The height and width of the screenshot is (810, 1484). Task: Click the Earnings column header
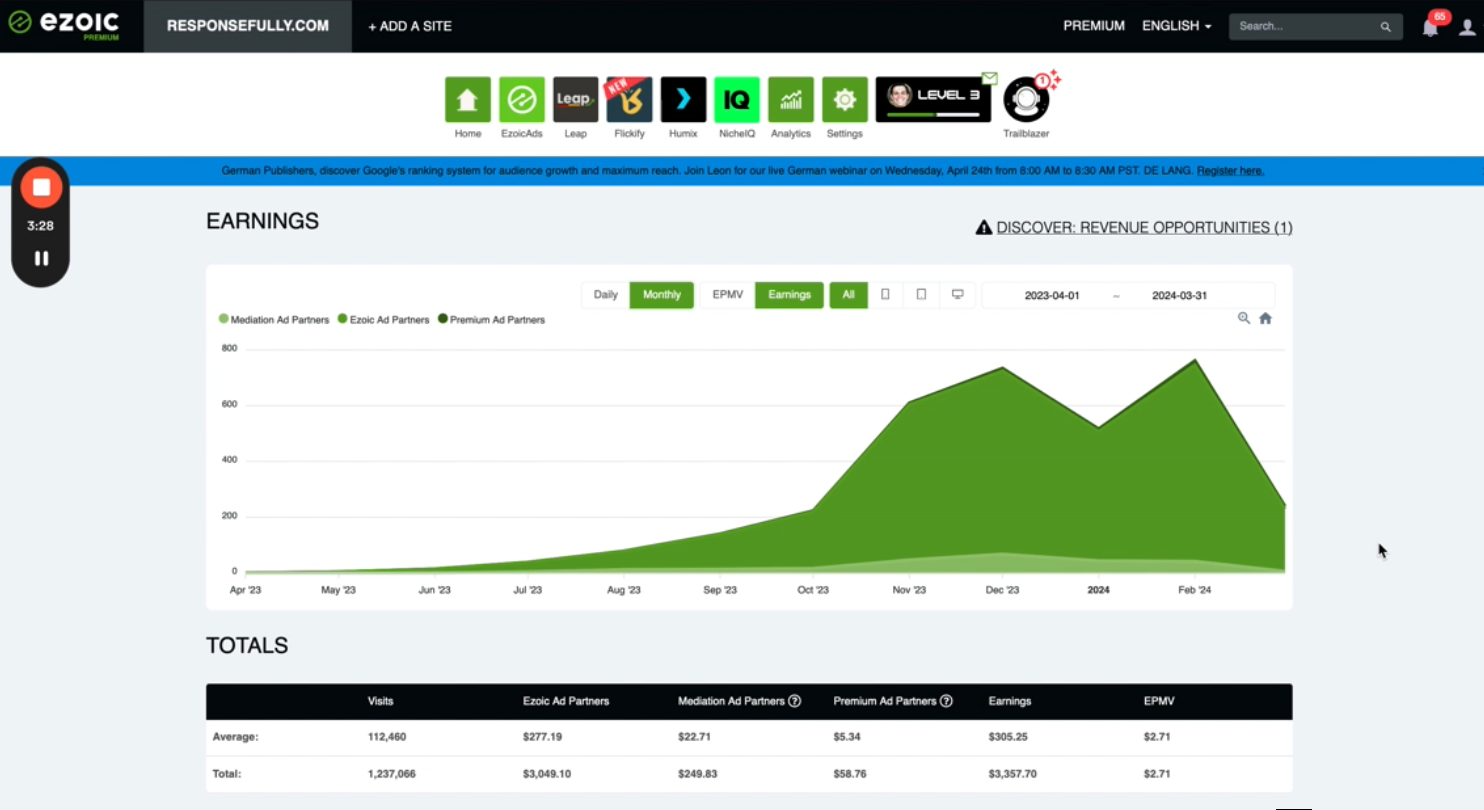[x=1009, y=702]
